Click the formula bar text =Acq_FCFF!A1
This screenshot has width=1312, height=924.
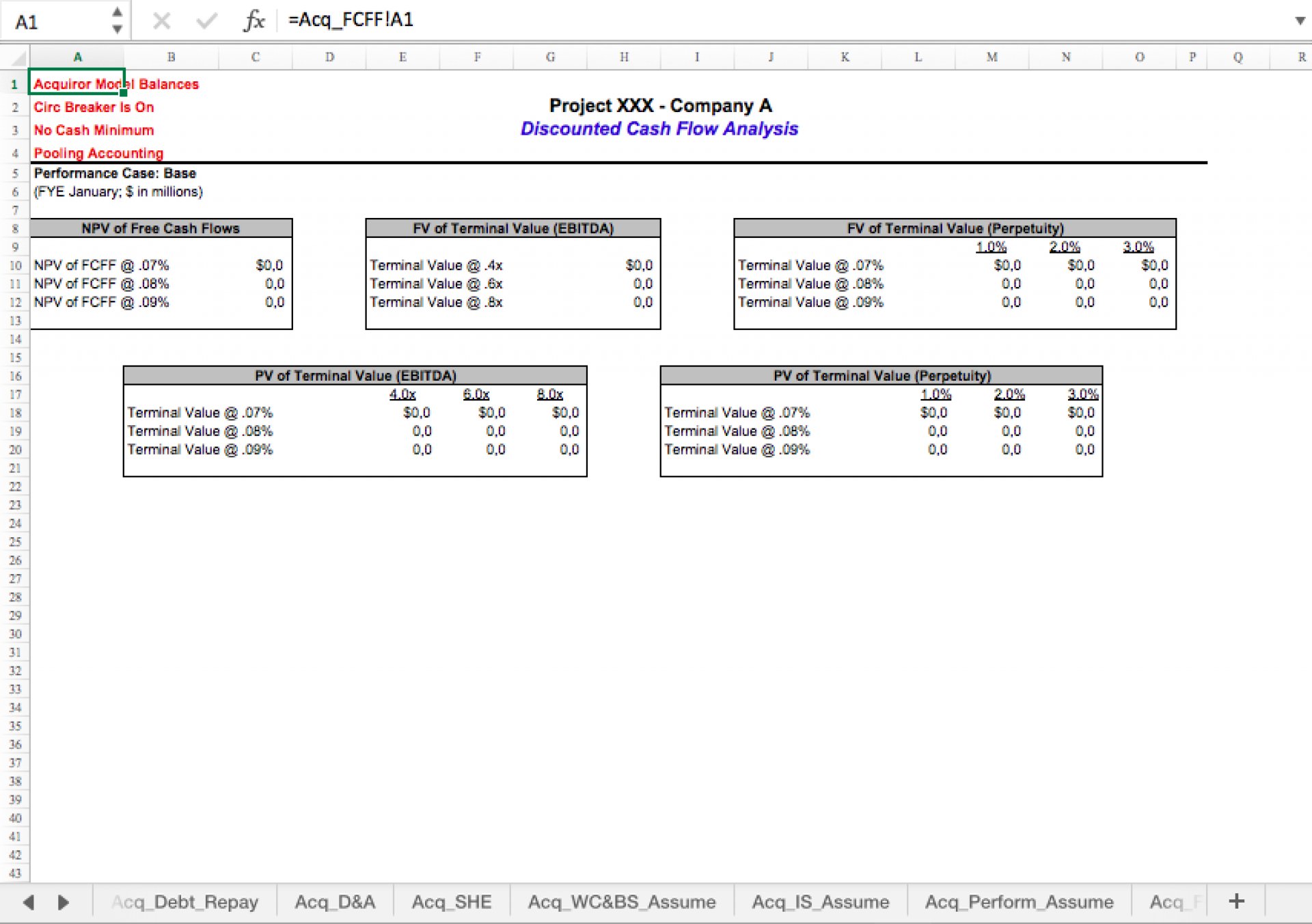coord(351,20)
